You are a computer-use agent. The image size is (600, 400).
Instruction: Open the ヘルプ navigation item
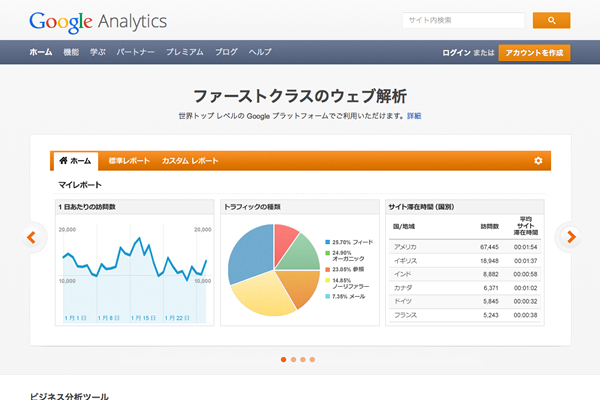[x=260, y=52]
